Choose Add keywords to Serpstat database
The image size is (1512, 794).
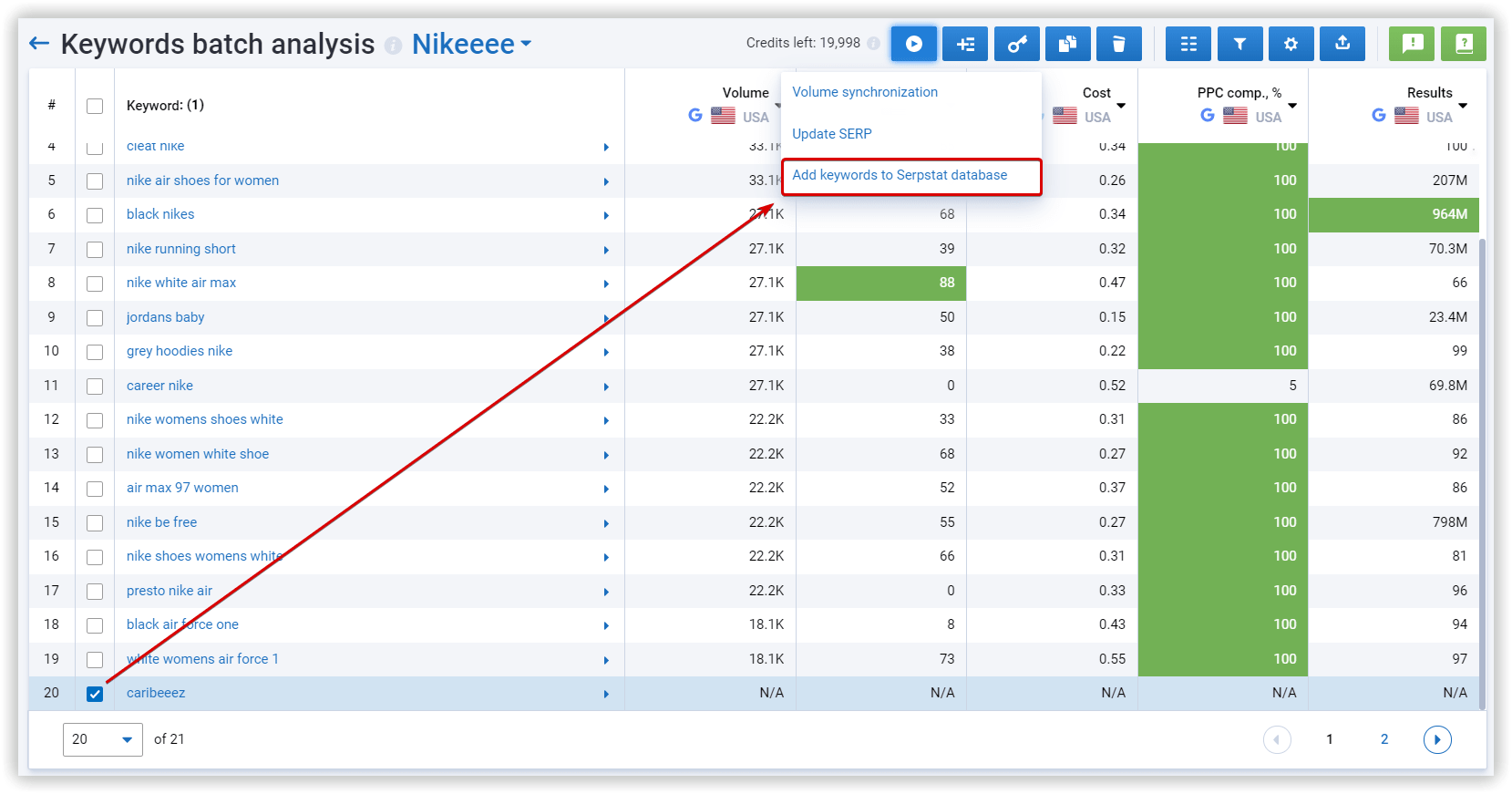(900, 175)
